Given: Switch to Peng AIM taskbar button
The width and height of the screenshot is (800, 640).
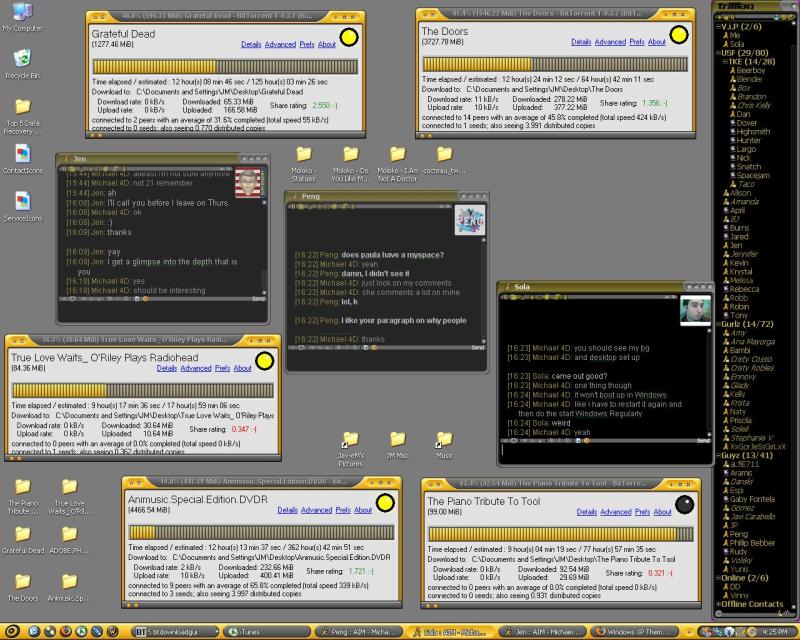Looking at the screenshot, I should (358, 632).
